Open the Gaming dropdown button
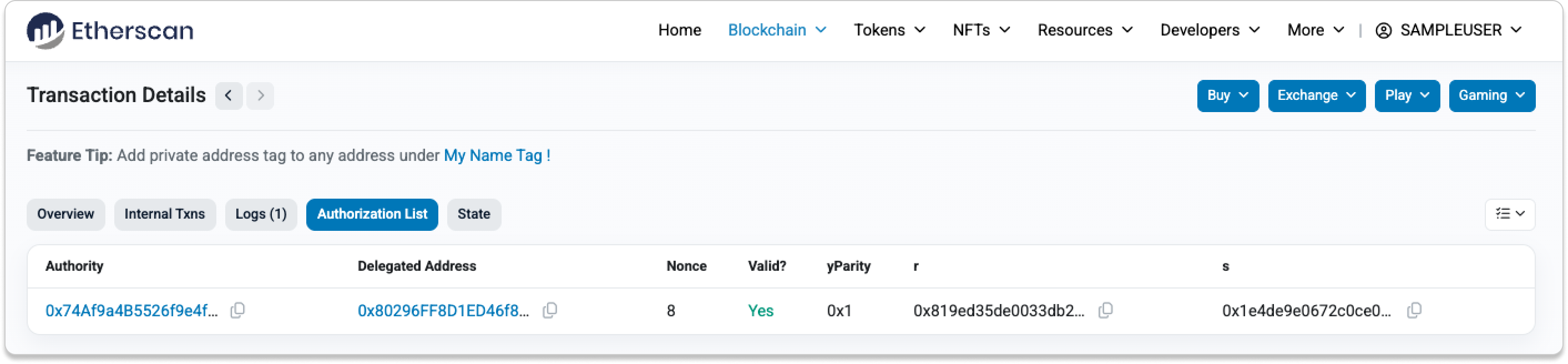1568x364 pixels. click(1491, 95)
